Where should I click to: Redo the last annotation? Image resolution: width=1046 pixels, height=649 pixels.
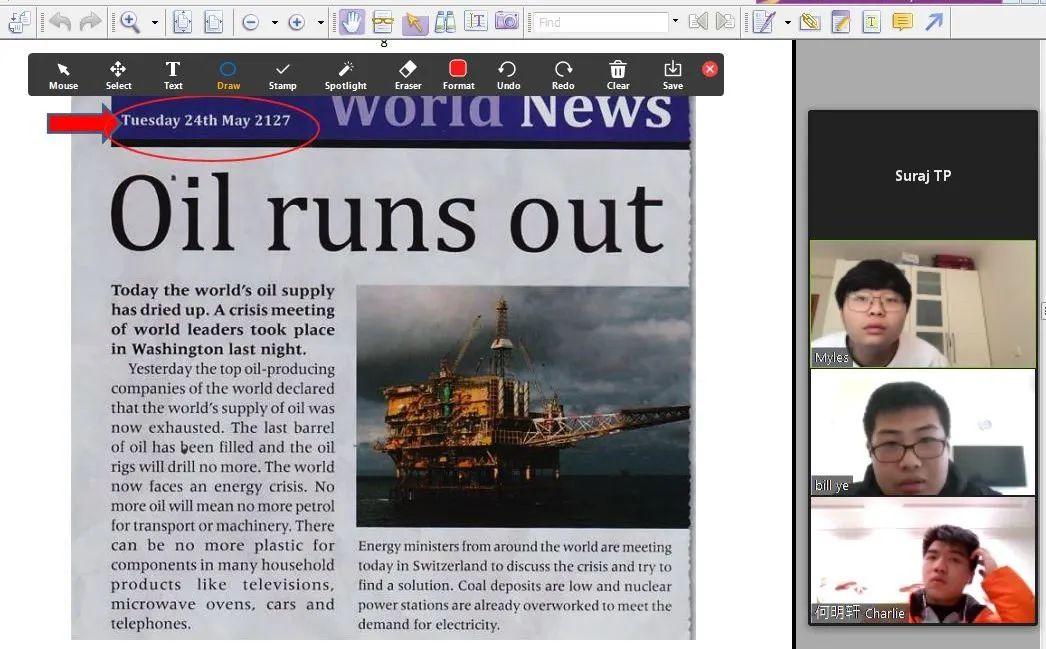click(x=563, y=75)
